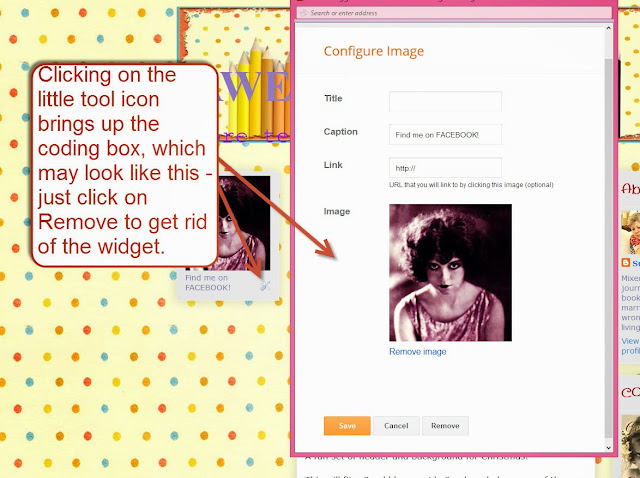
Task: Click the scroll up arrow of the dialog
Action: tap(608, 28)
